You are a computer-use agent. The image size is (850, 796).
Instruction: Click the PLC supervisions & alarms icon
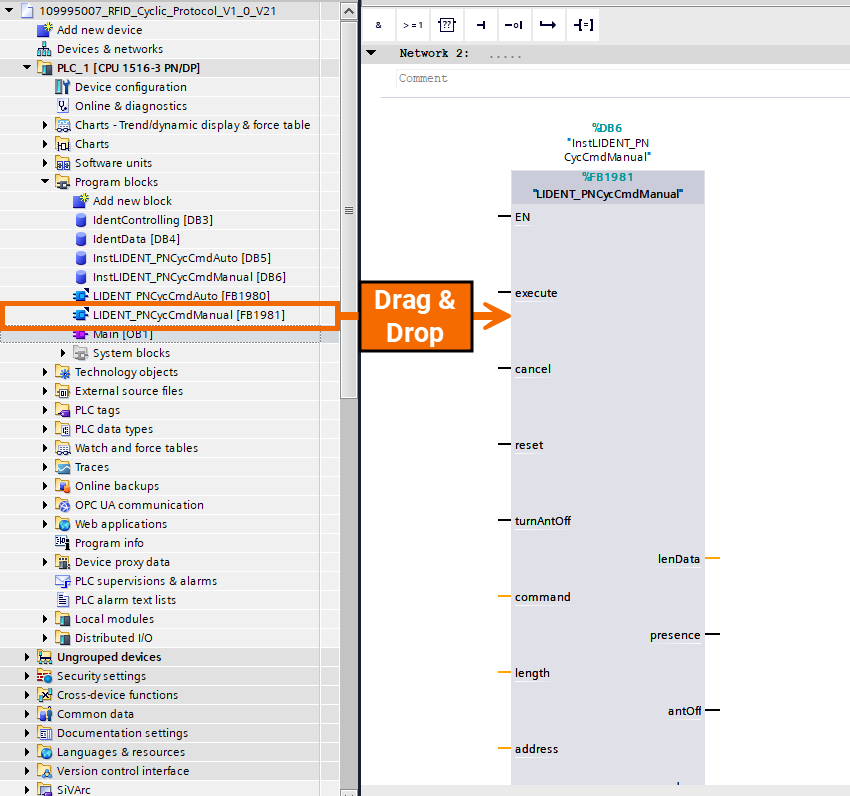62,581
